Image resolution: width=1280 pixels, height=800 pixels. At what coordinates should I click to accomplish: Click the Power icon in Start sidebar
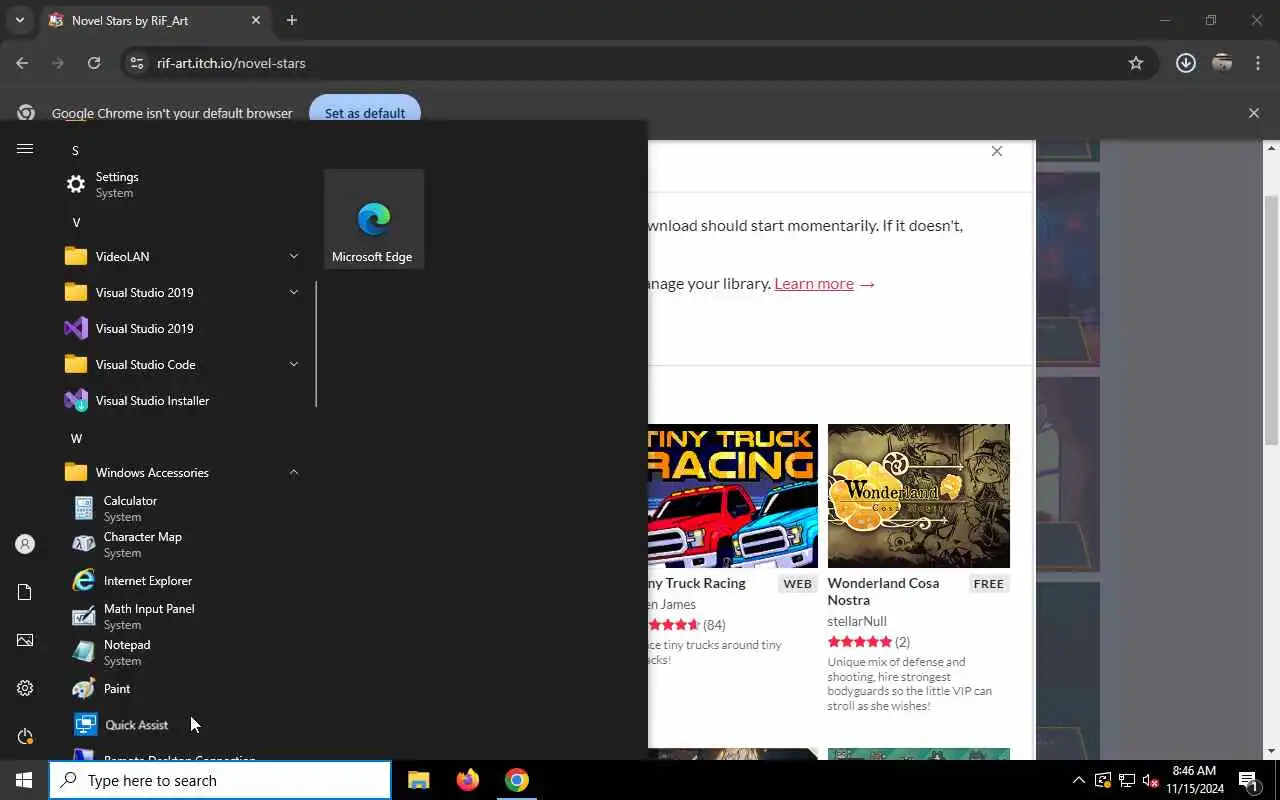click(x=25, y=736)
